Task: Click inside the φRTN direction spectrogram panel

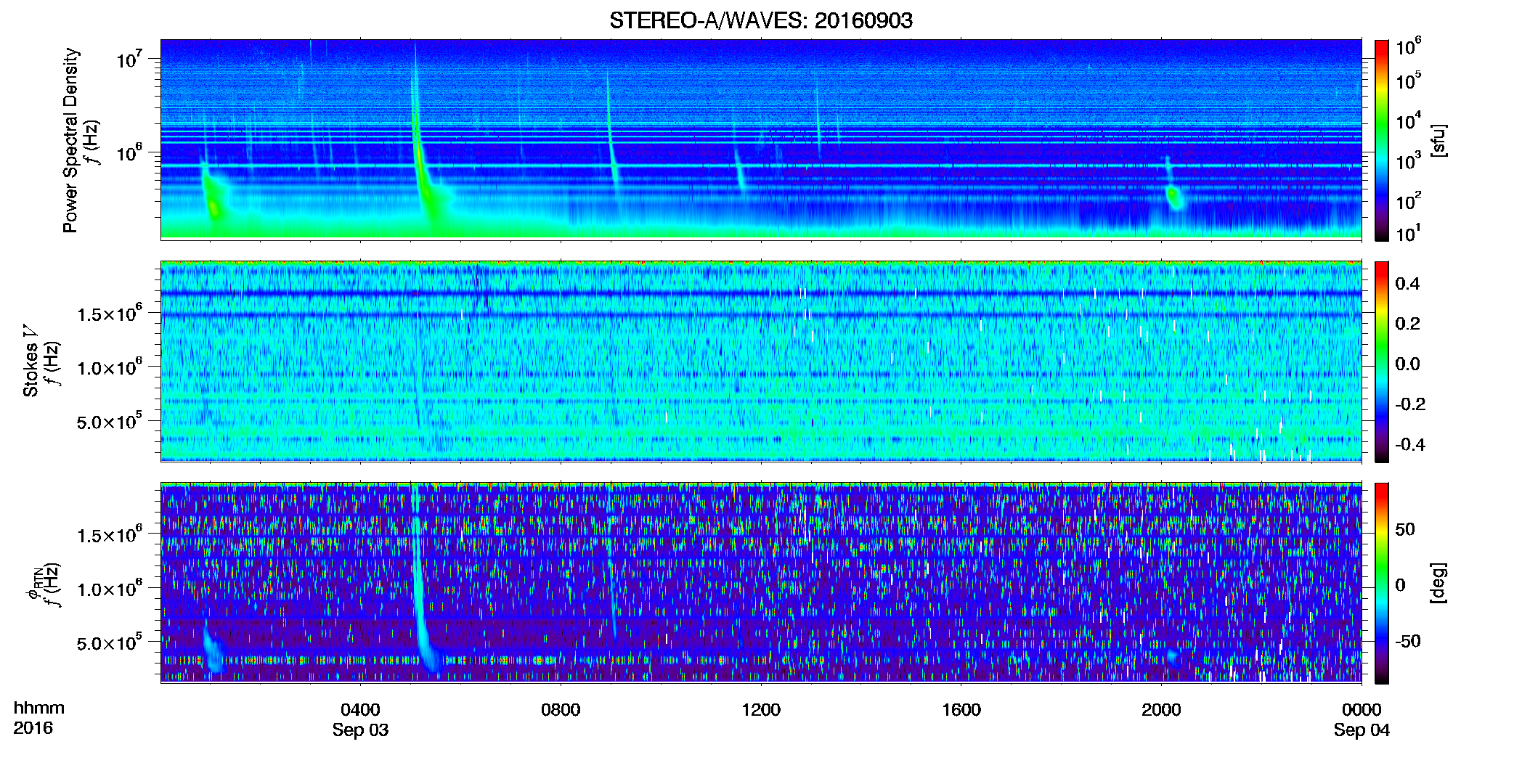Action: 761,583
